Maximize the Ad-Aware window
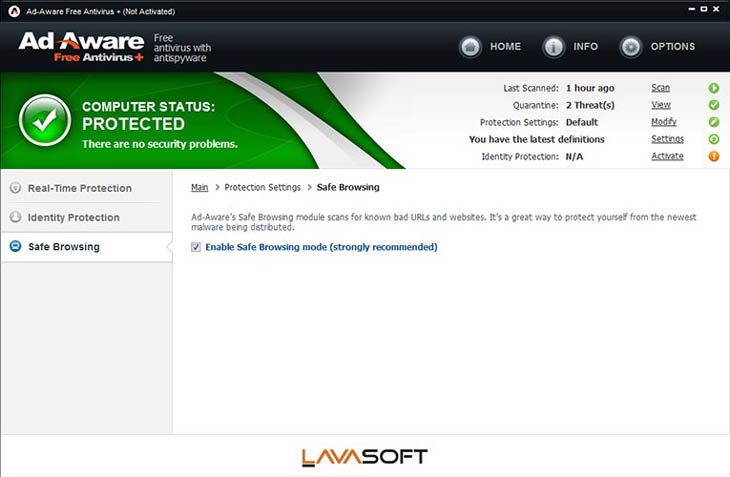The height and width of the screenshot is (477, 730). (x=704, y=9)
